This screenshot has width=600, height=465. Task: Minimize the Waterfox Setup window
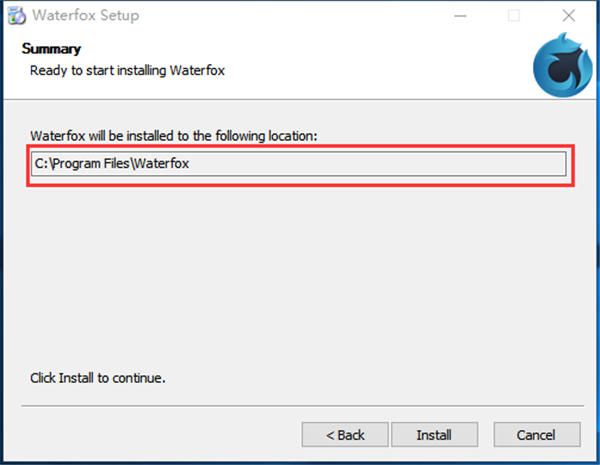click(x=459, y=15)
